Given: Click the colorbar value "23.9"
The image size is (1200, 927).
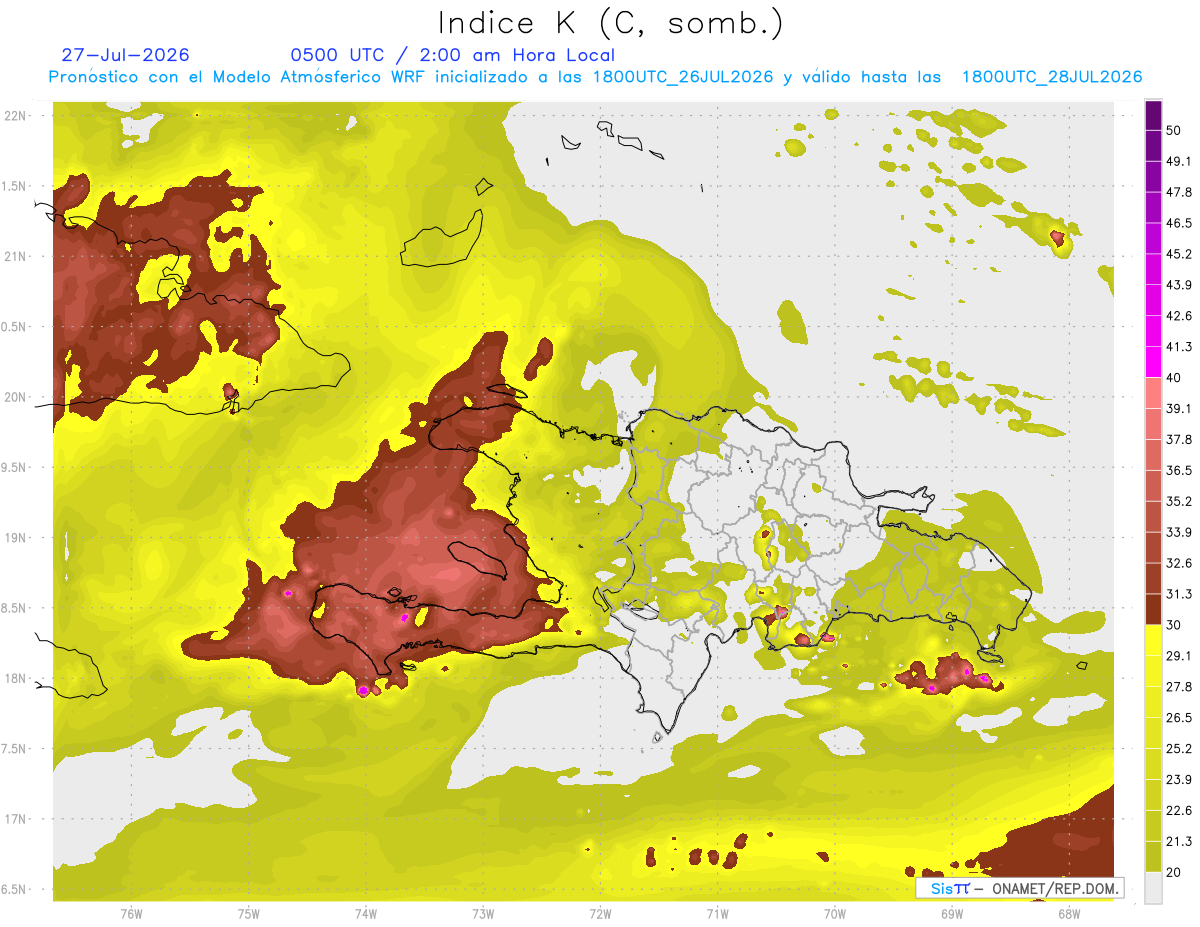Looking at the screenshot, I should (1178, 780).
